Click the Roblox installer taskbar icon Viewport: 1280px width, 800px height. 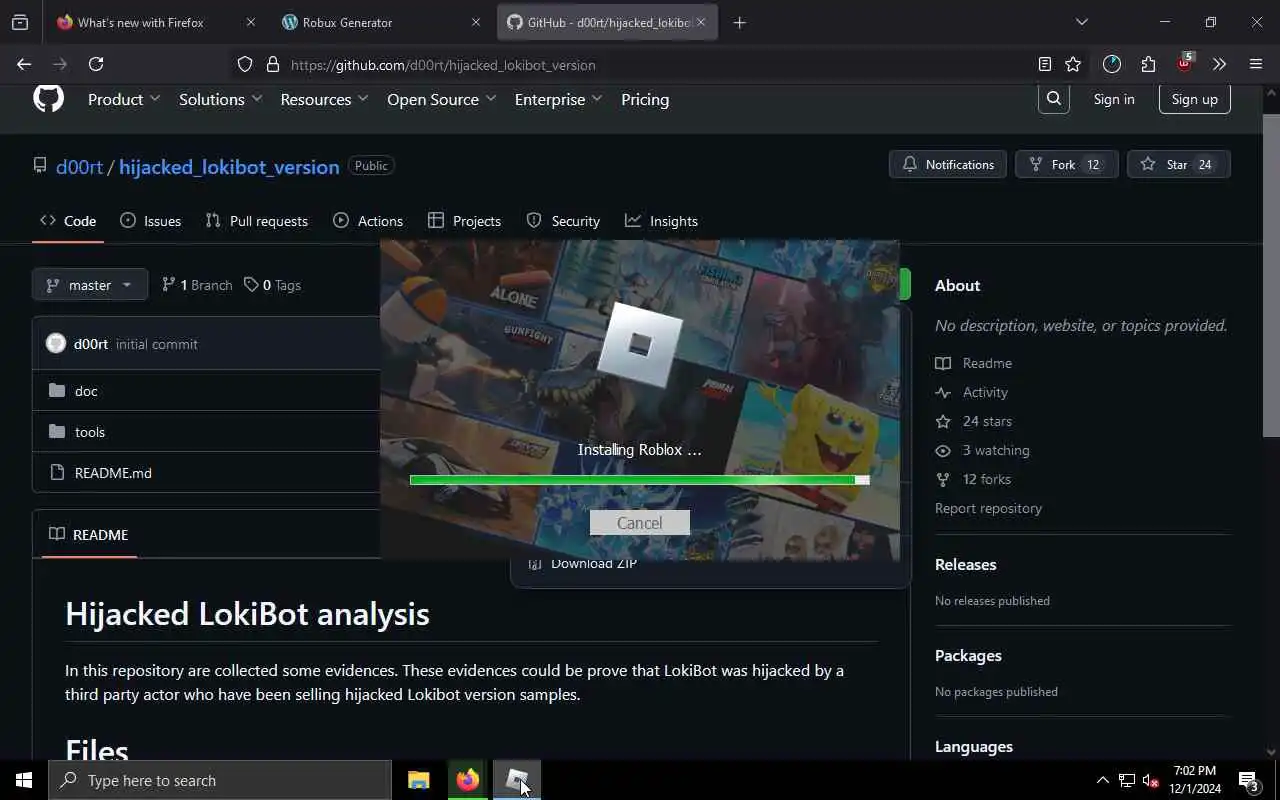517,780
